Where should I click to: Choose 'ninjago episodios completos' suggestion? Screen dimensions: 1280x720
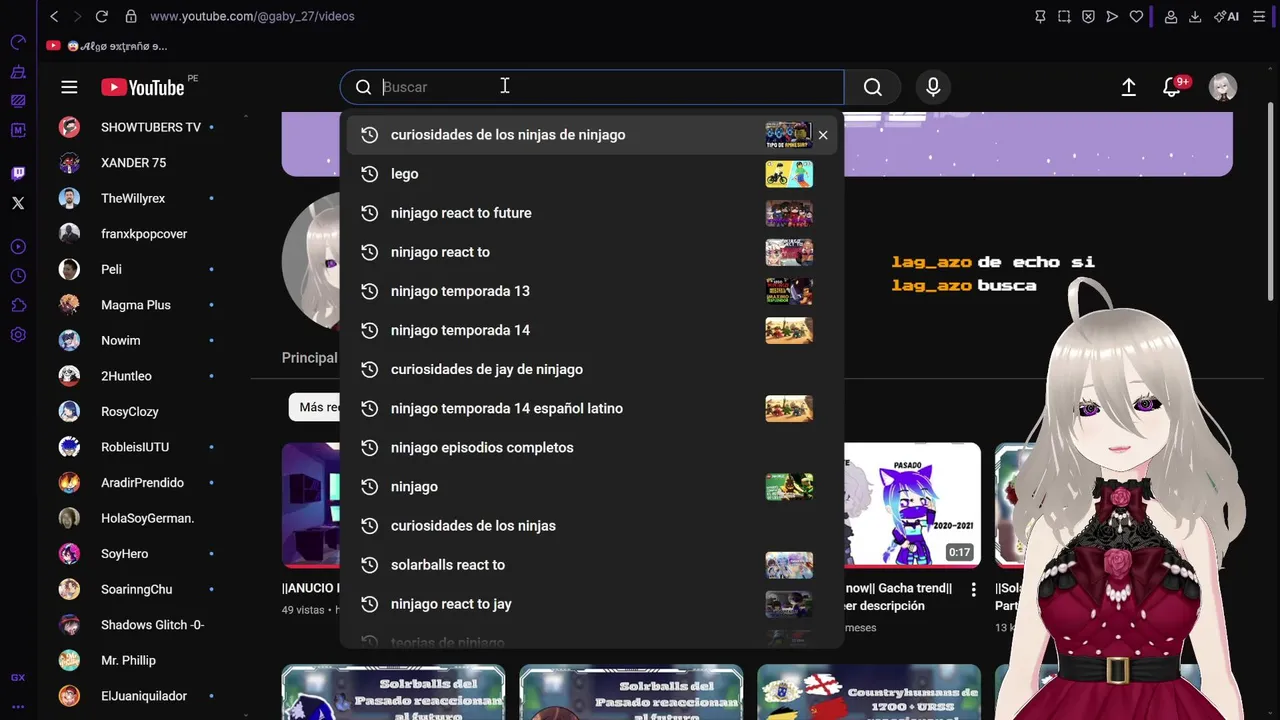click(592, 447)
